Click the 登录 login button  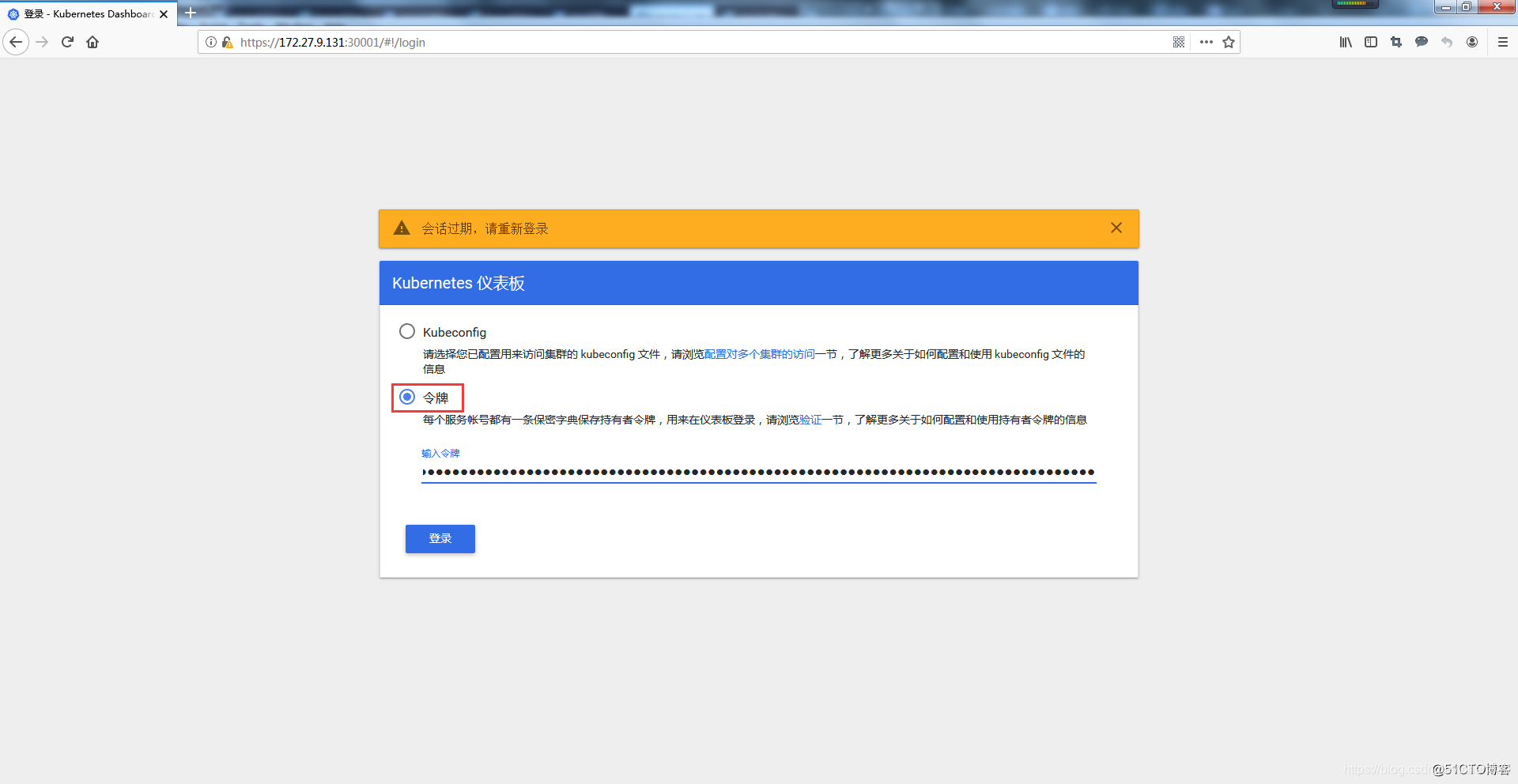[440, 539]
